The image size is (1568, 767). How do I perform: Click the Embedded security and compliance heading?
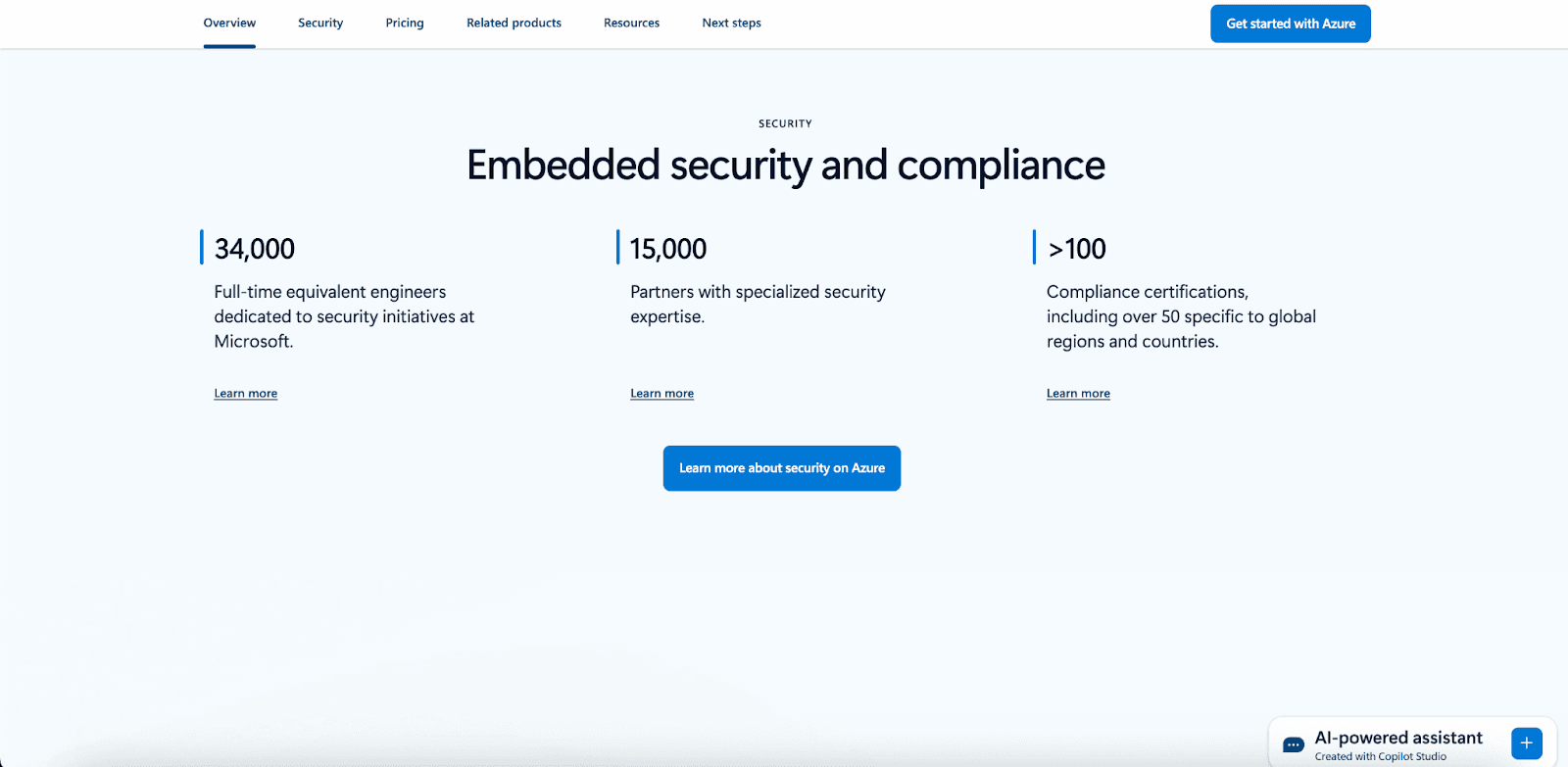coord(786,165)
